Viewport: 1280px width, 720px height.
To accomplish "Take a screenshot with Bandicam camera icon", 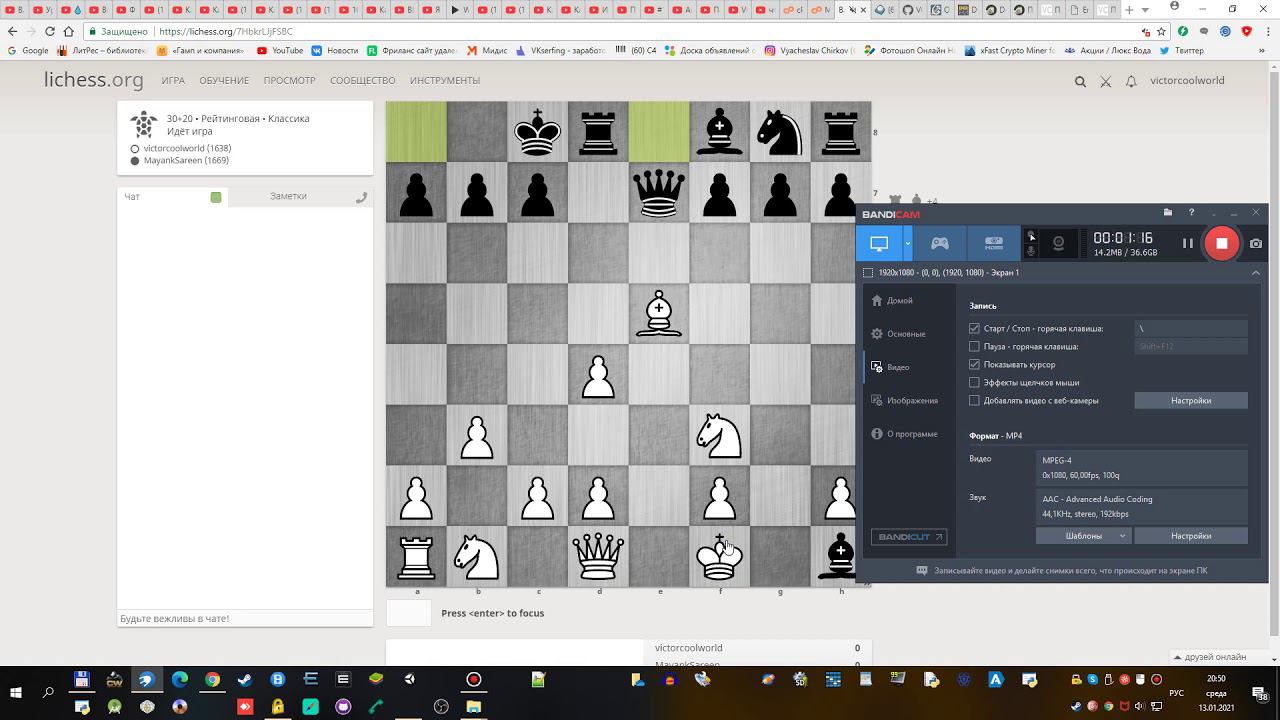I will (1256, 243).
